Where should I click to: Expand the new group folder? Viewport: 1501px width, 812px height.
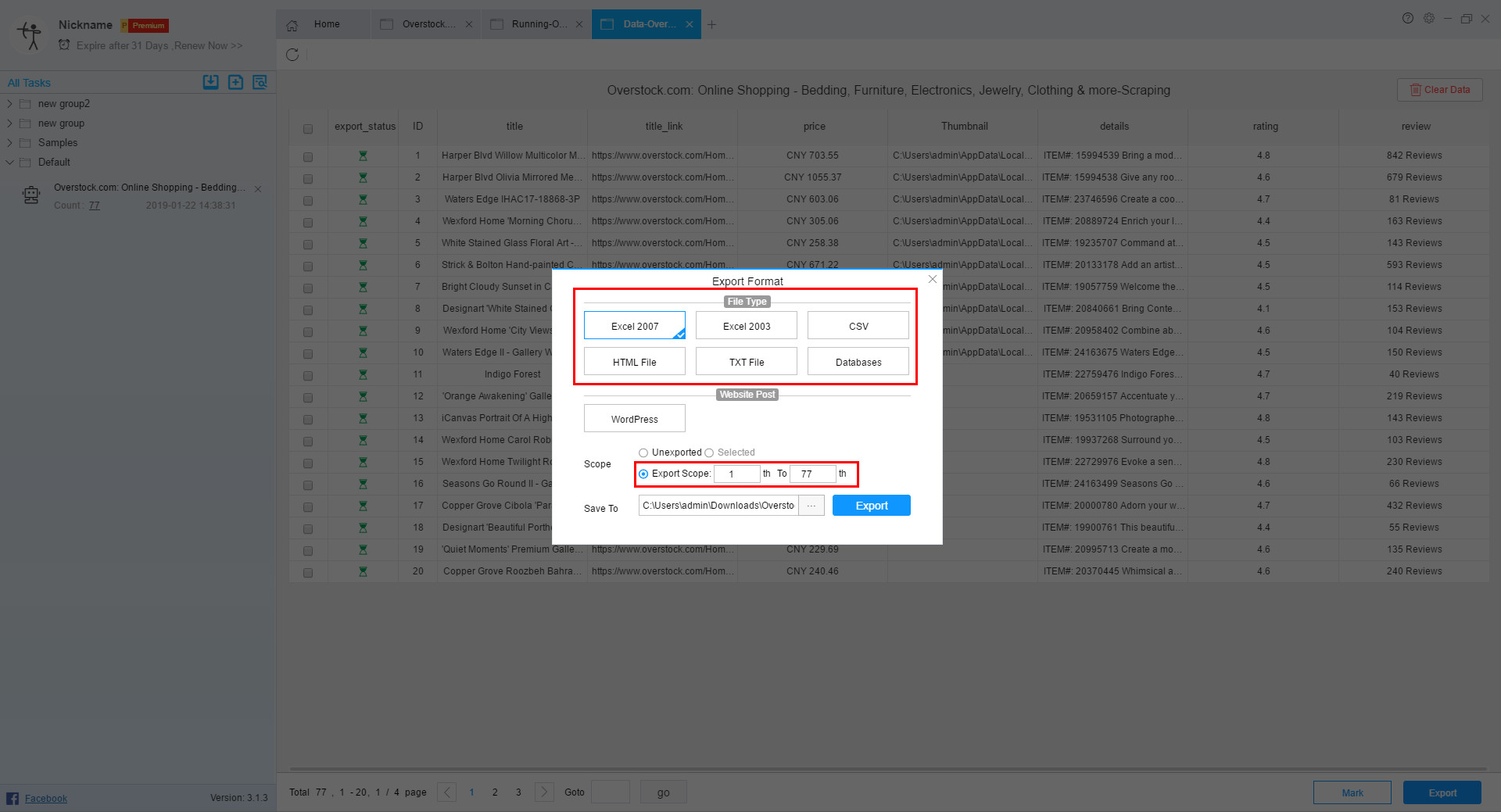pyautogui.click(x=9, y=123)
